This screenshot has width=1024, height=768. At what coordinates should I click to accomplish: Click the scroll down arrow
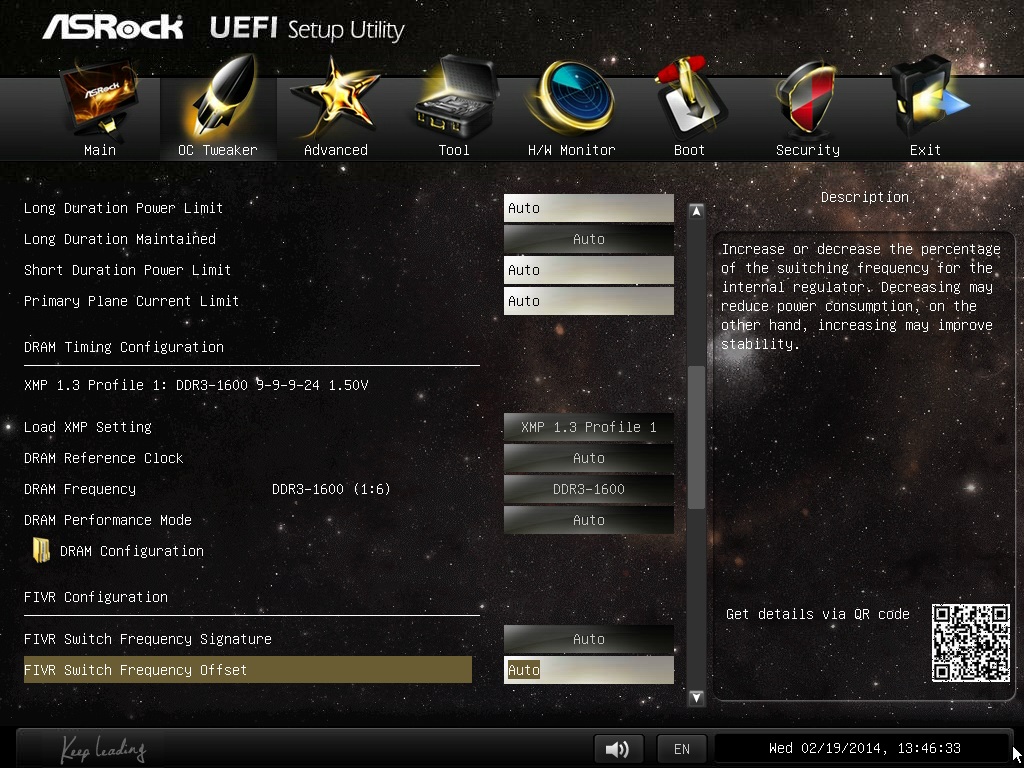pos(696,697)
